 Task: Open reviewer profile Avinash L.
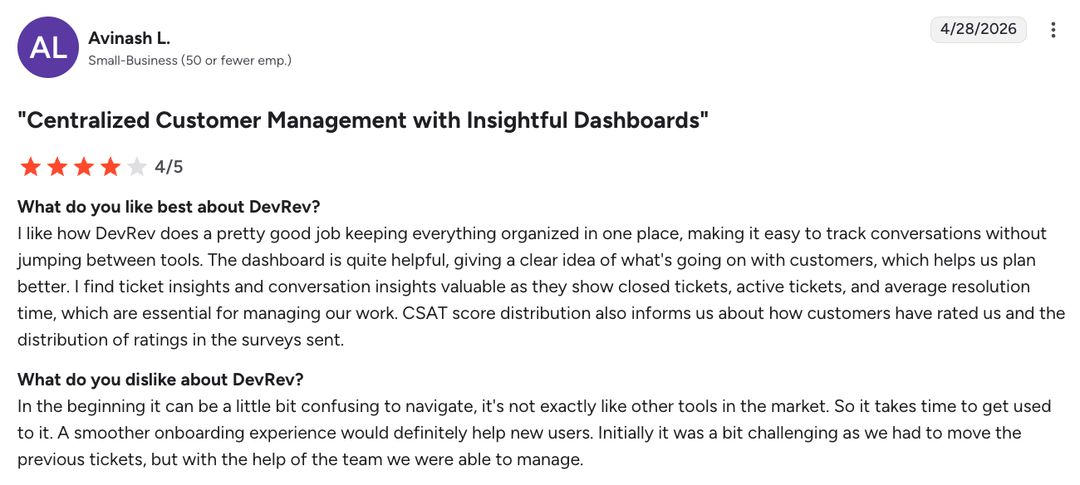[129, 39]
